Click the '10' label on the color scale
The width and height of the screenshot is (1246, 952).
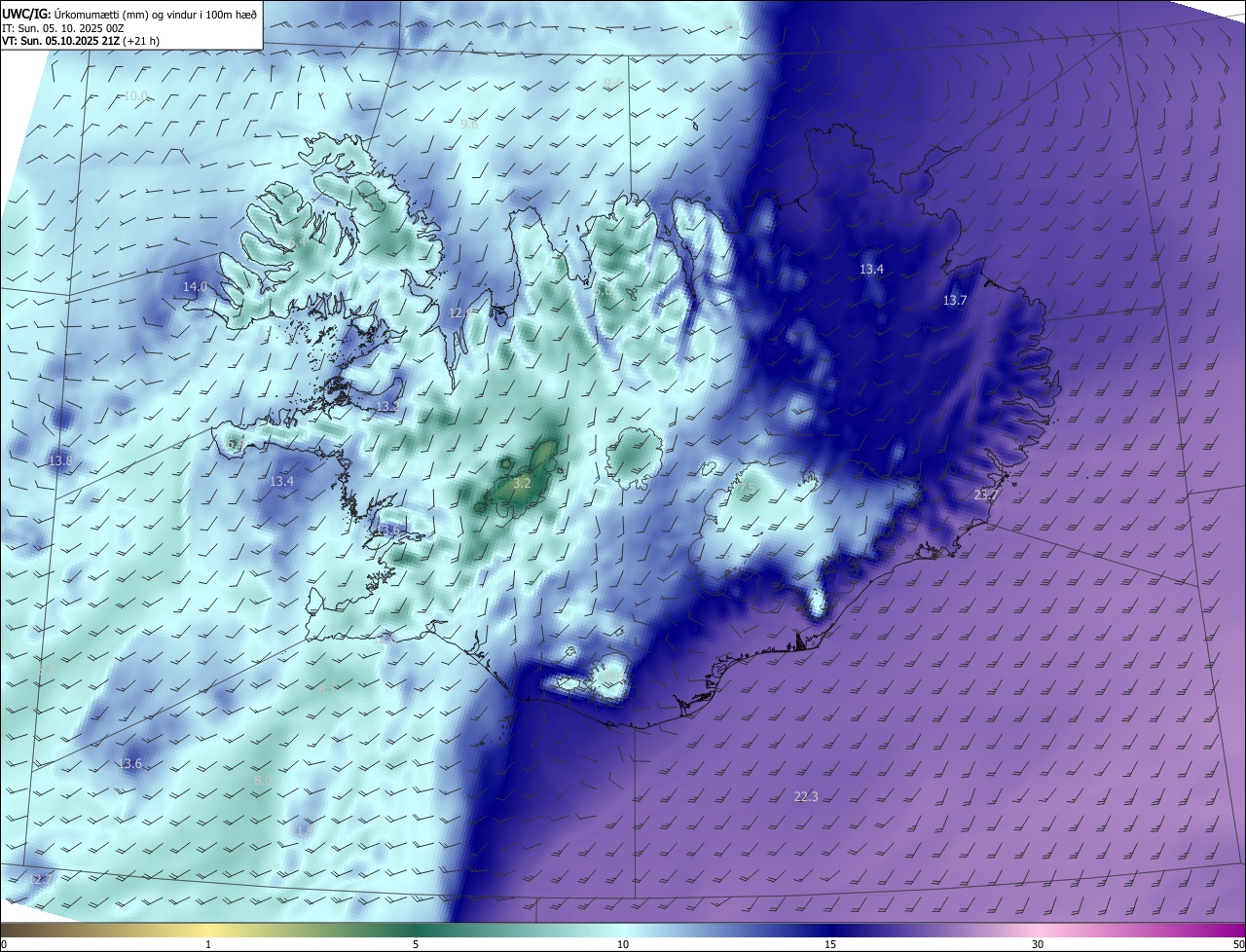pyautogui.click(x=623, y=944)
